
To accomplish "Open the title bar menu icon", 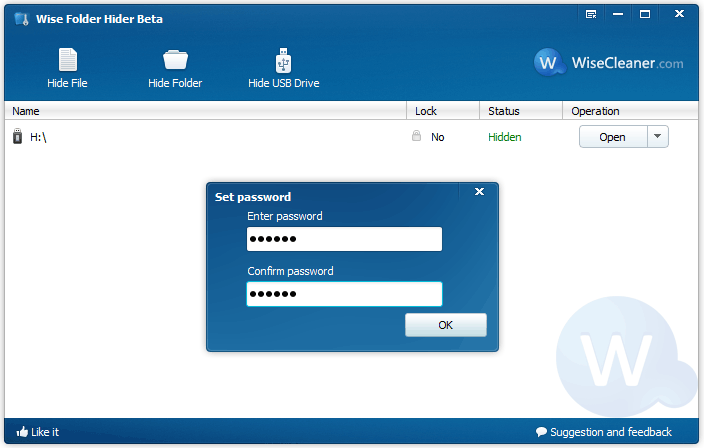I will [591, 15].
